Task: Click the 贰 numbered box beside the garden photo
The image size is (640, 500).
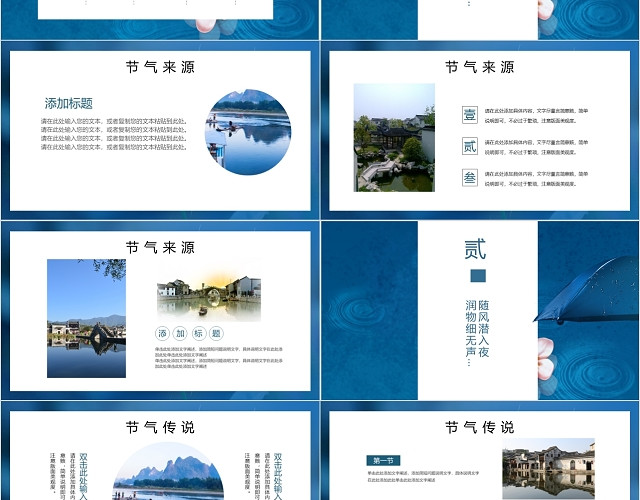Action: [470, 146]
